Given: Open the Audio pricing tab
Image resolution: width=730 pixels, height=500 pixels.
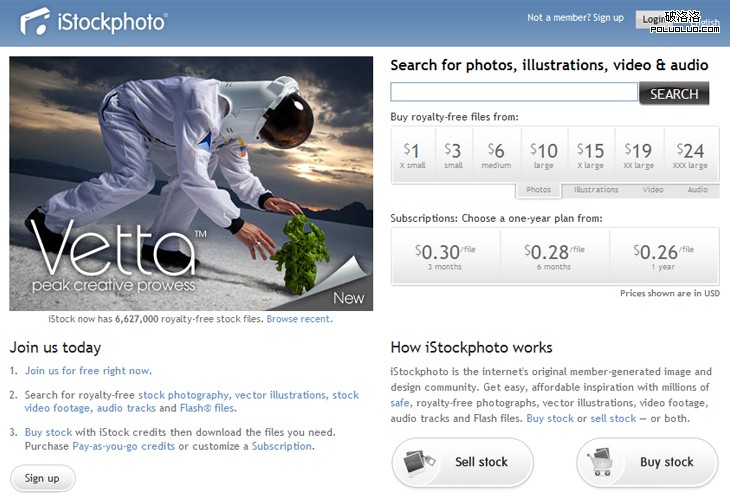Looking at the screenshot, I should tap(697, 189).
